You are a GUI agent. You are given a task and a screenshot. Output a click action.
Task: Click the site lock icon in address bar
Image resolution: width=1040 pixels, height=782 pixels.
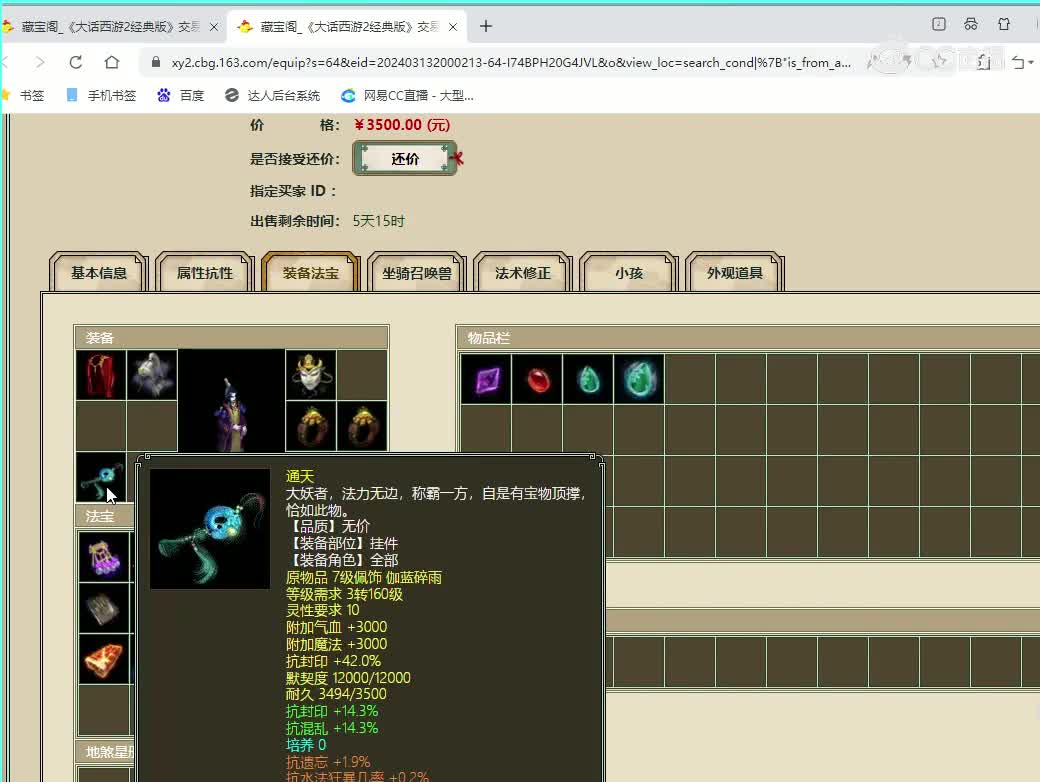pyautogui.click(x=156, y=62)
